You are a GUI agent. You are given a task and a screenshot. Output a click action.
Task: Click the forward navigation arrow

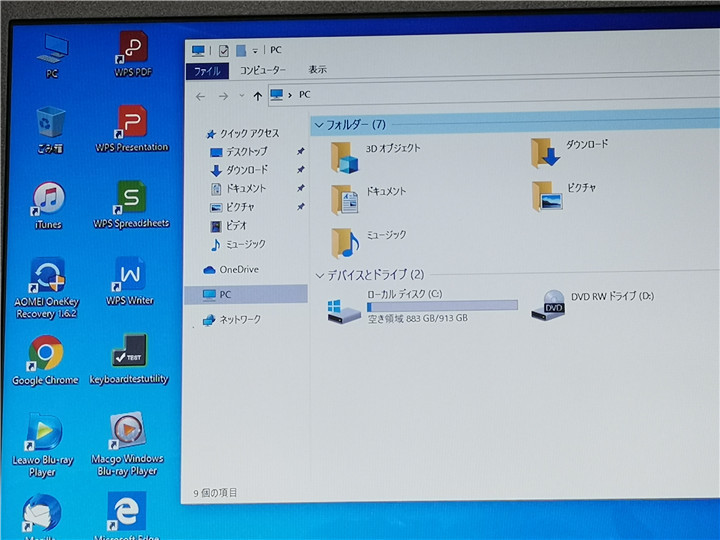click(223, 96)
